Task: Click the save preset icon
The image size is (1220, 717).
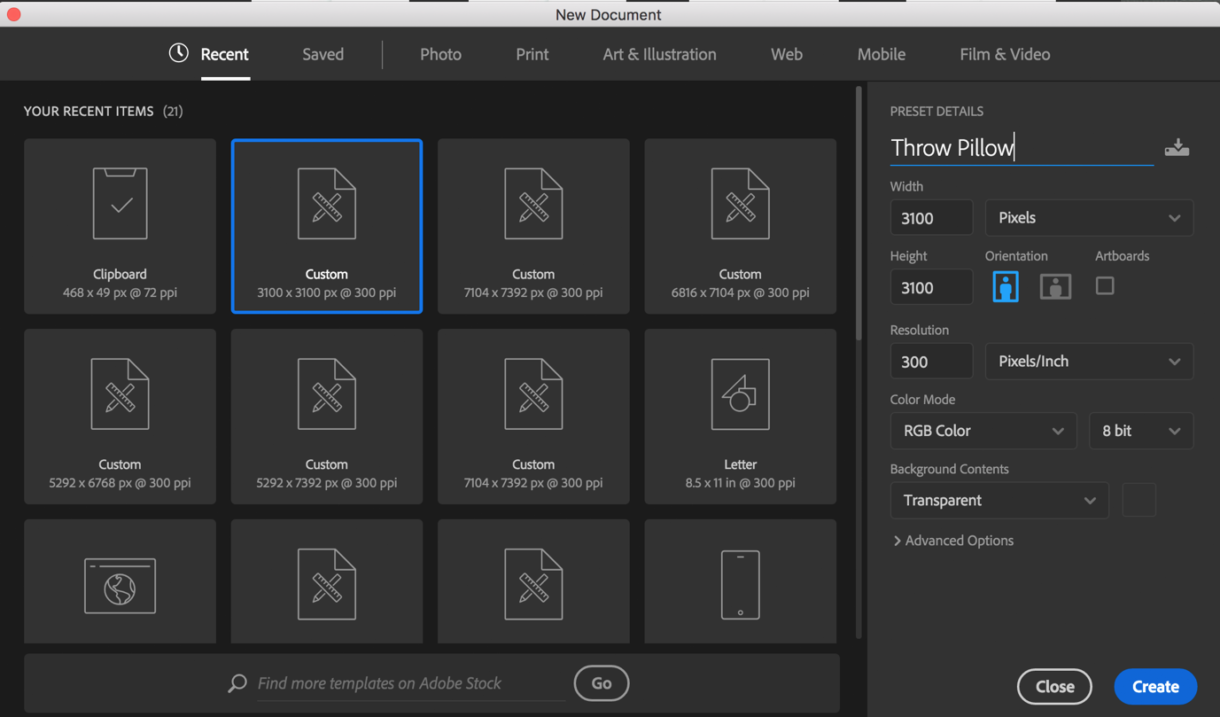Action: point(1177,148)
